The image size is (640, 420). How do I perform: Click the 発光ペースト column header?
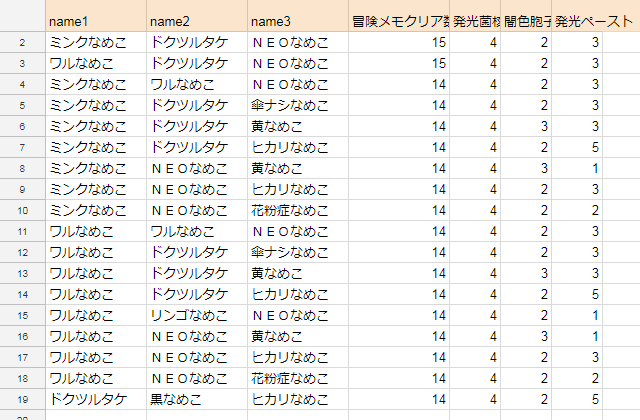(593, 20)
